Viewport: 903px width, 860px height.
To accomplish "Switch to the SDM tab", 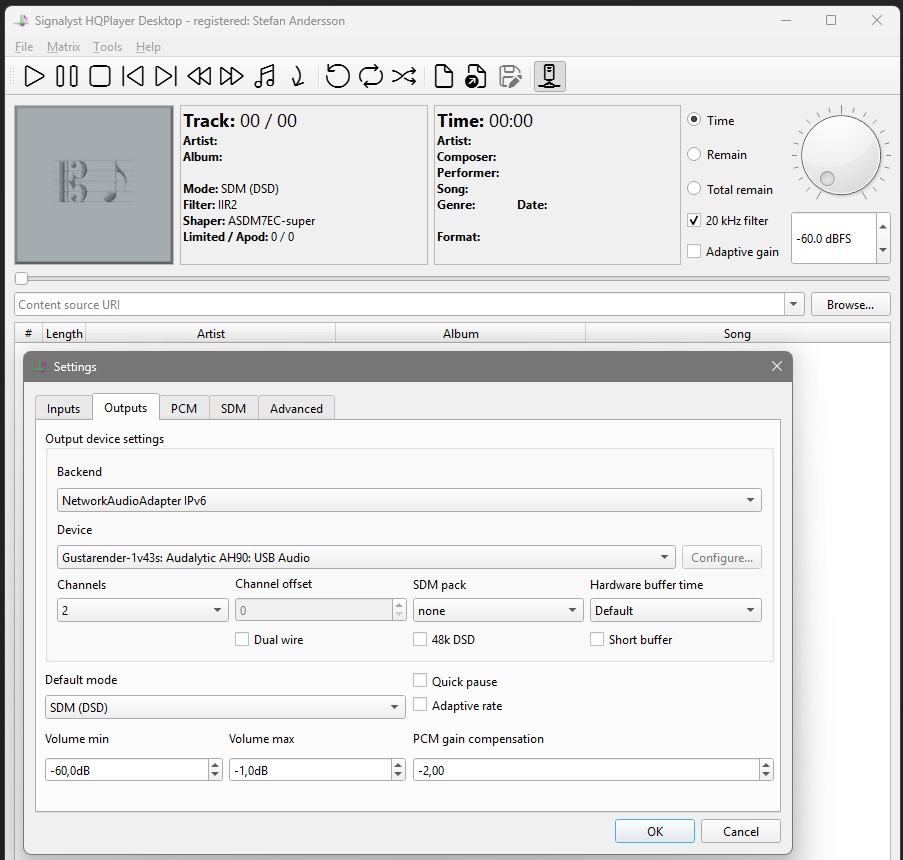I will tap(233, 408).
